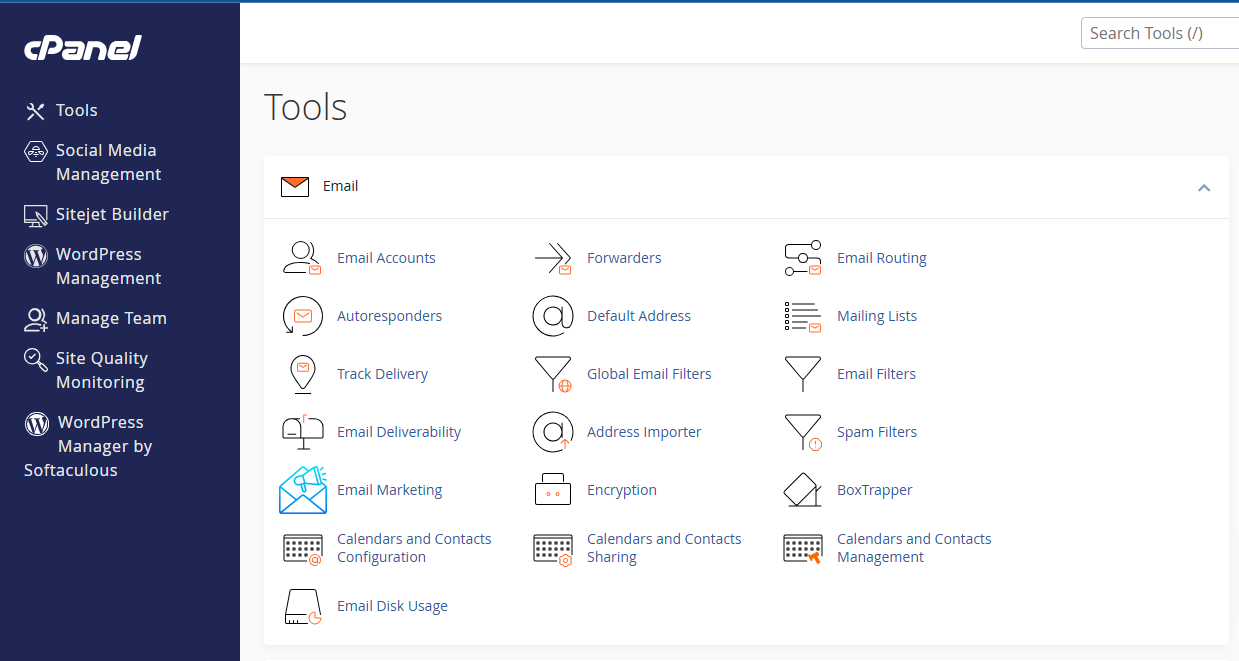Open the Email Disk Usage link
Viewport: 1239px width, 661px height.
[392, 606]
